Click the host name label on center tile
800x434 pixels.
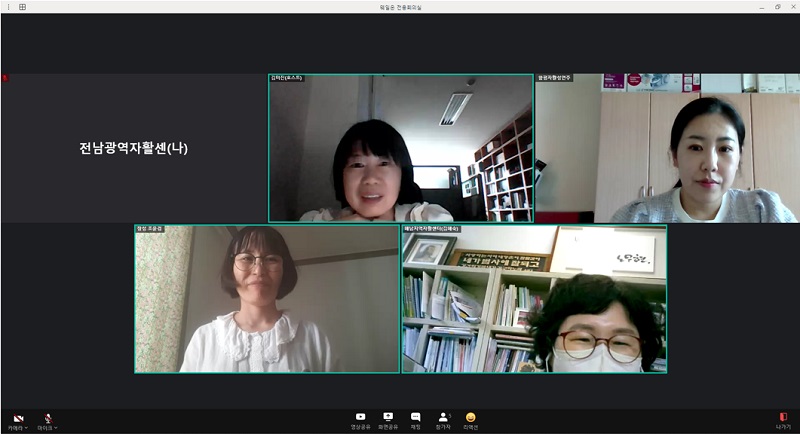click(x=286, y=78)
